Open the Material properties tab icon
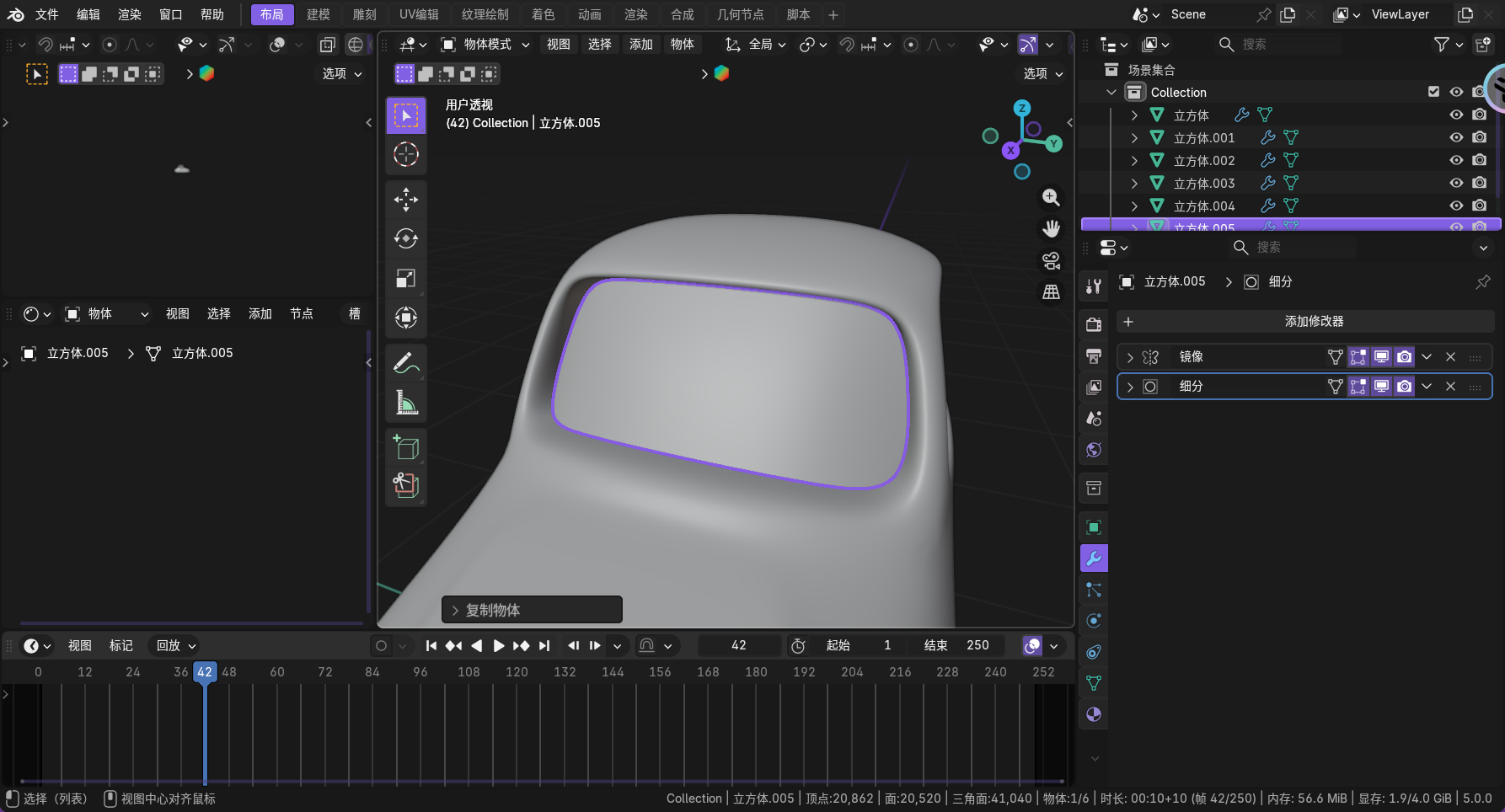The image size is (1505, 812). click(x=1093, y=714)
